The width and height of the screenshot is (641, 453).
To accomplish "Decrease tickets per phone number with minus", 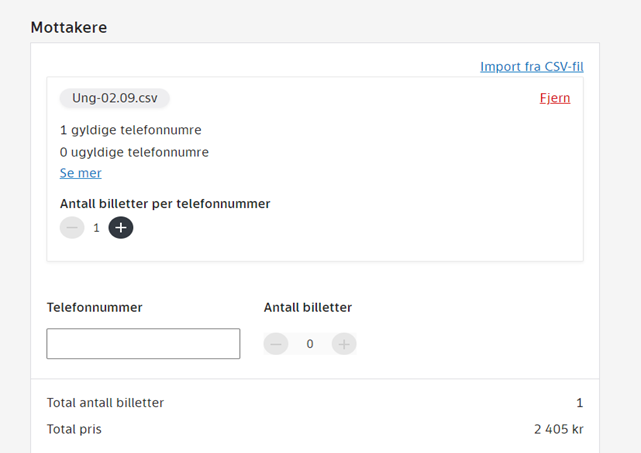I will pyautogui.click(x=72, y=228).
